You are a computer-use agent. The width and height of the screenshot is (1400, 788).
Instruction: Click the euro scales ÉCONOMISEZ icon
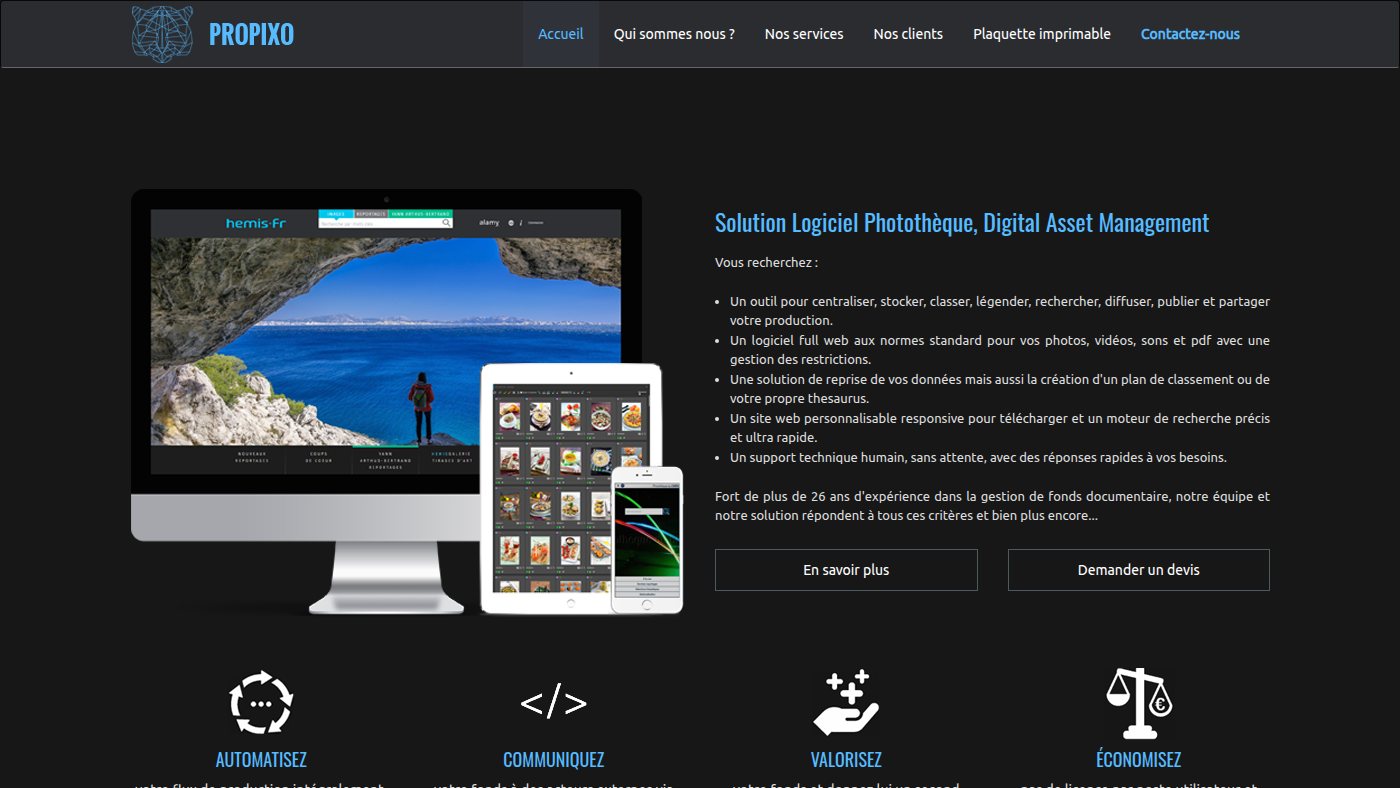(1138, 703)
